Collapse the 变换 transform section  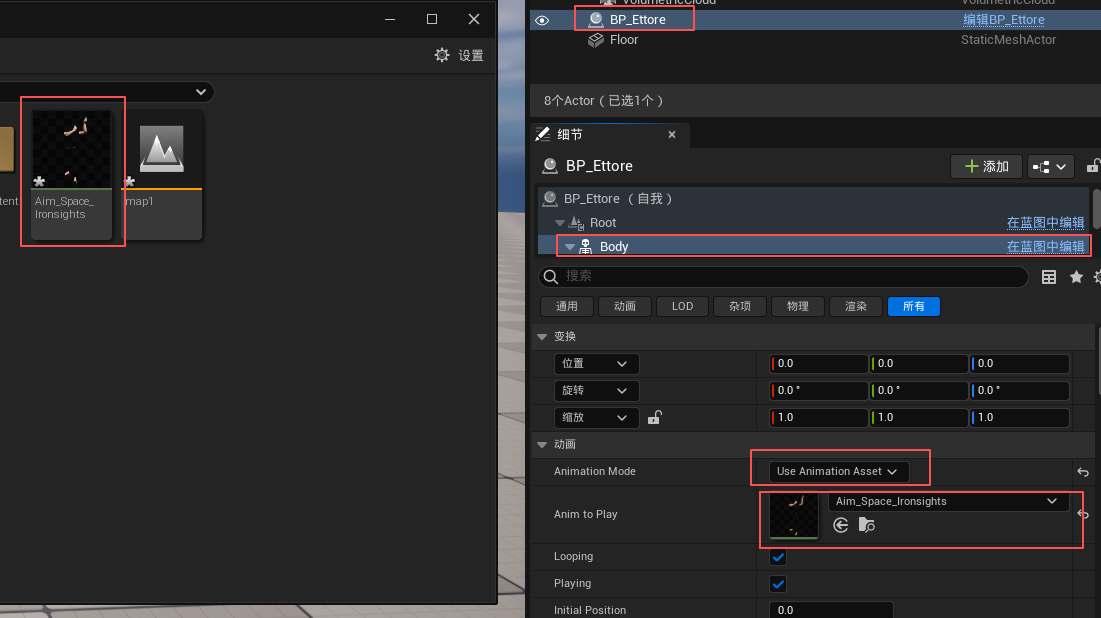pyautogui.click(x=542, y=336)
